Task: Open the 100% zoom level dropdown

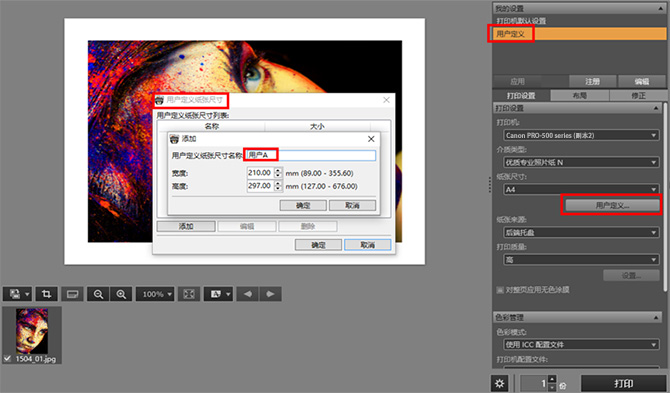Action: pyautogui.click(x=155, y=294)
